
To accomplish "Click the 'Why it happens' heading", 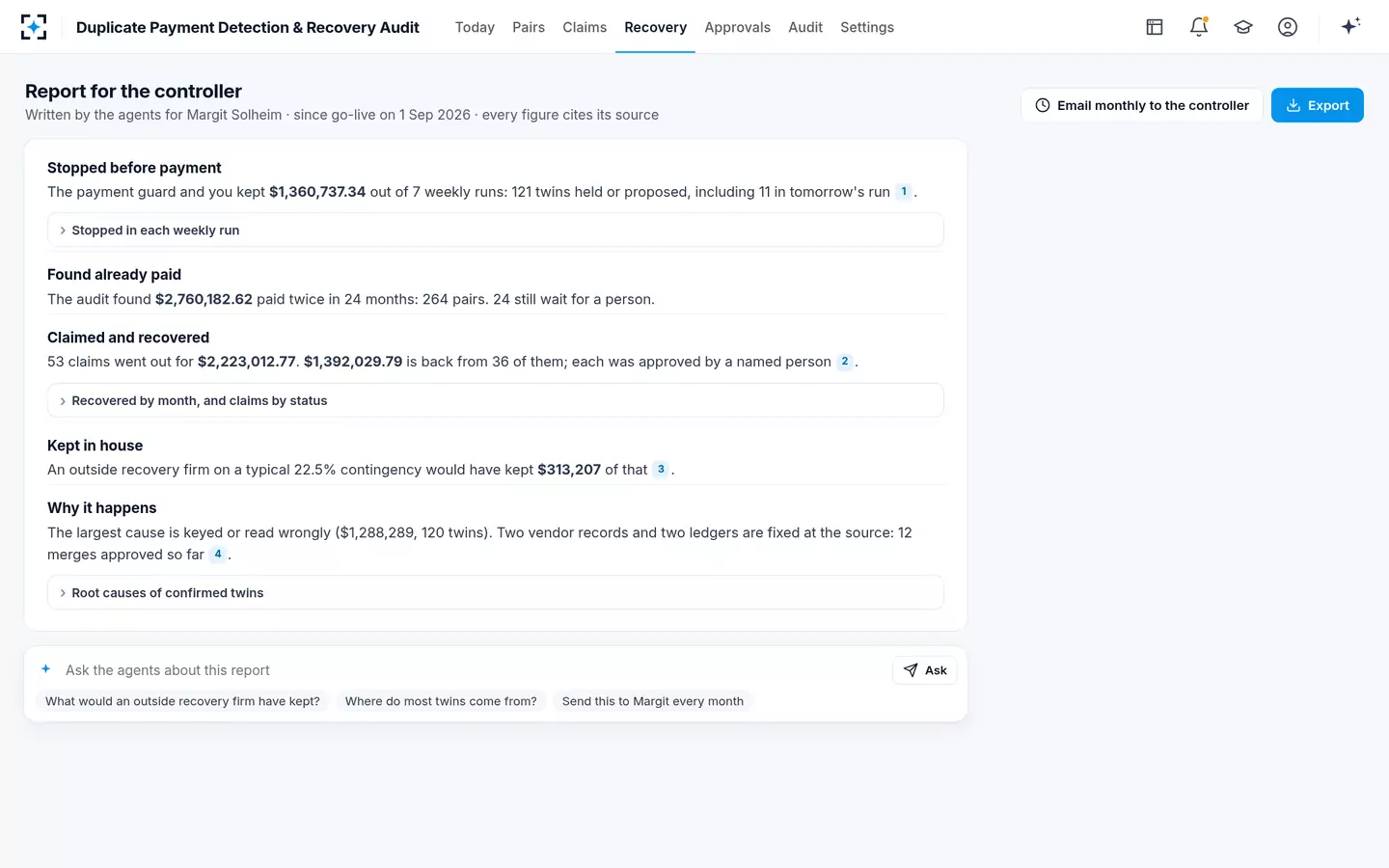I will pos(101,508).
